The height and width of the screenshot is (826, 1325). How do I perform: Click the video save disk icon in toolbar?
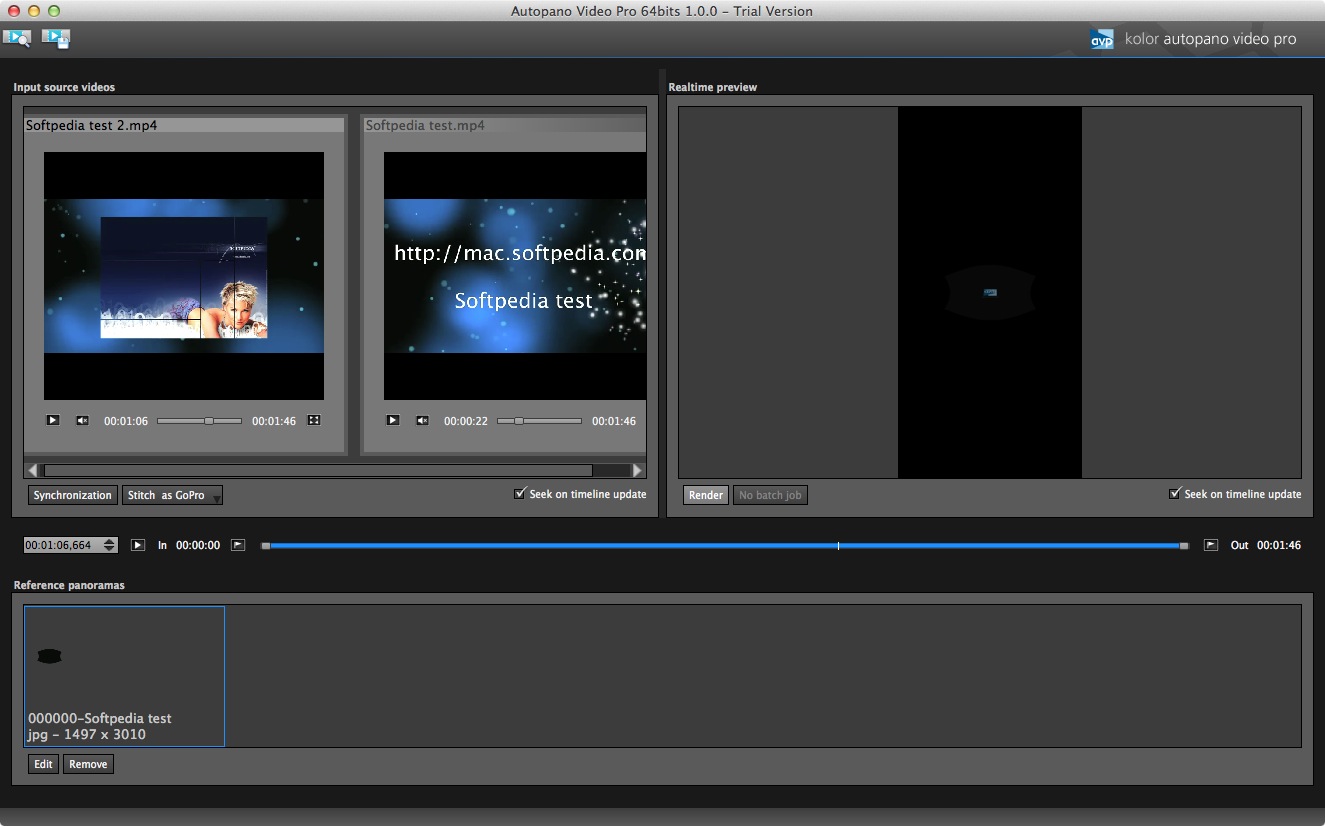[56, 38]
